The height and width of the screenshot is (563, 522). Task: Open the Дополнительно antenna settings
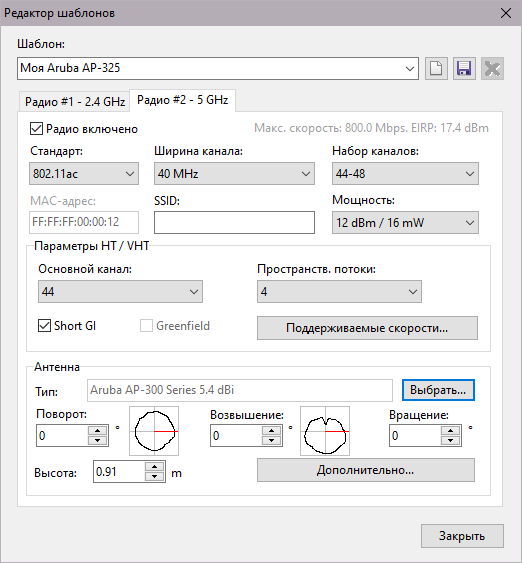[366, 470]
